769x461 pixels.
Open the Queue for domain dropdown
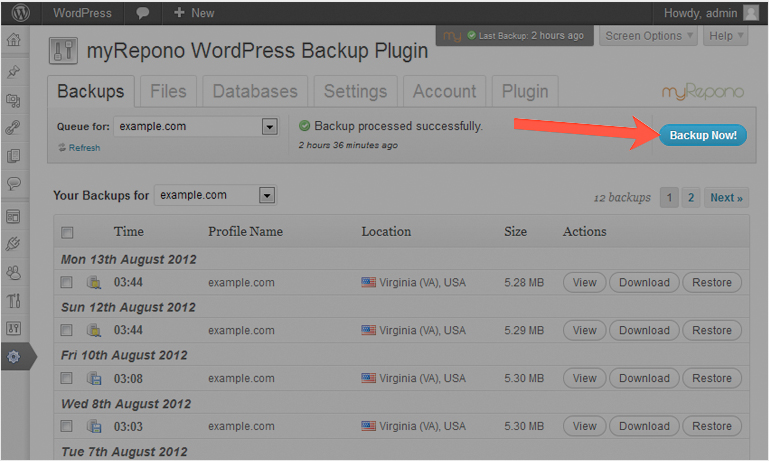point(196,127)
